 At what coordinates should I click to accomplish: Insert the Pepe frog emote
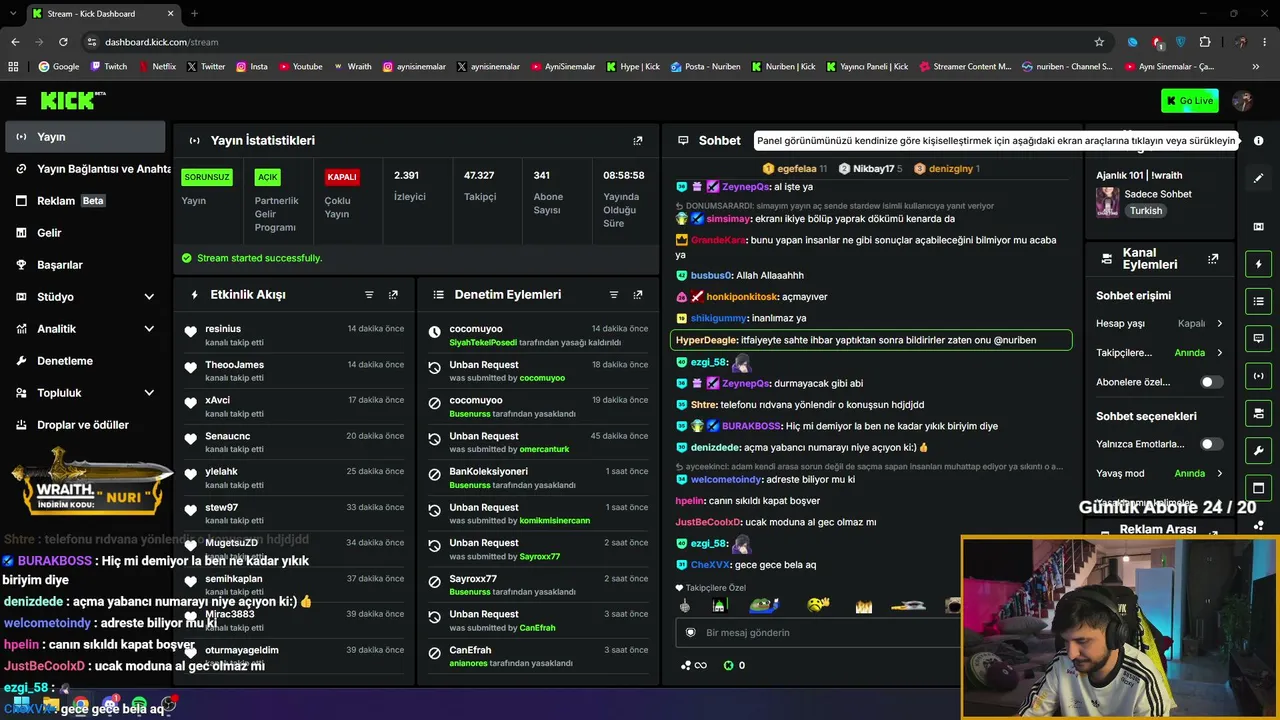[765, 605]
